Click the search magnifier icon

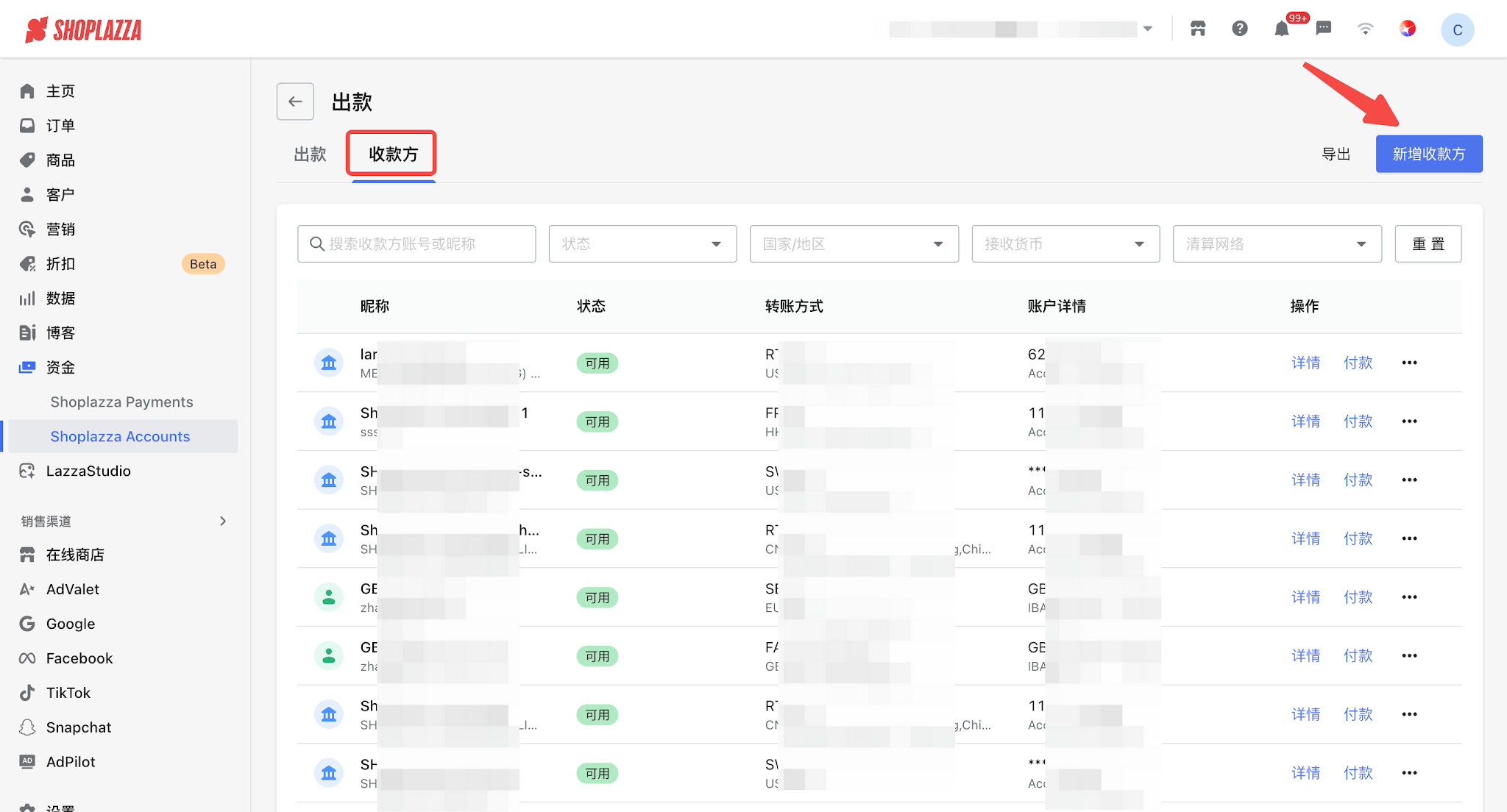(316, 243)
